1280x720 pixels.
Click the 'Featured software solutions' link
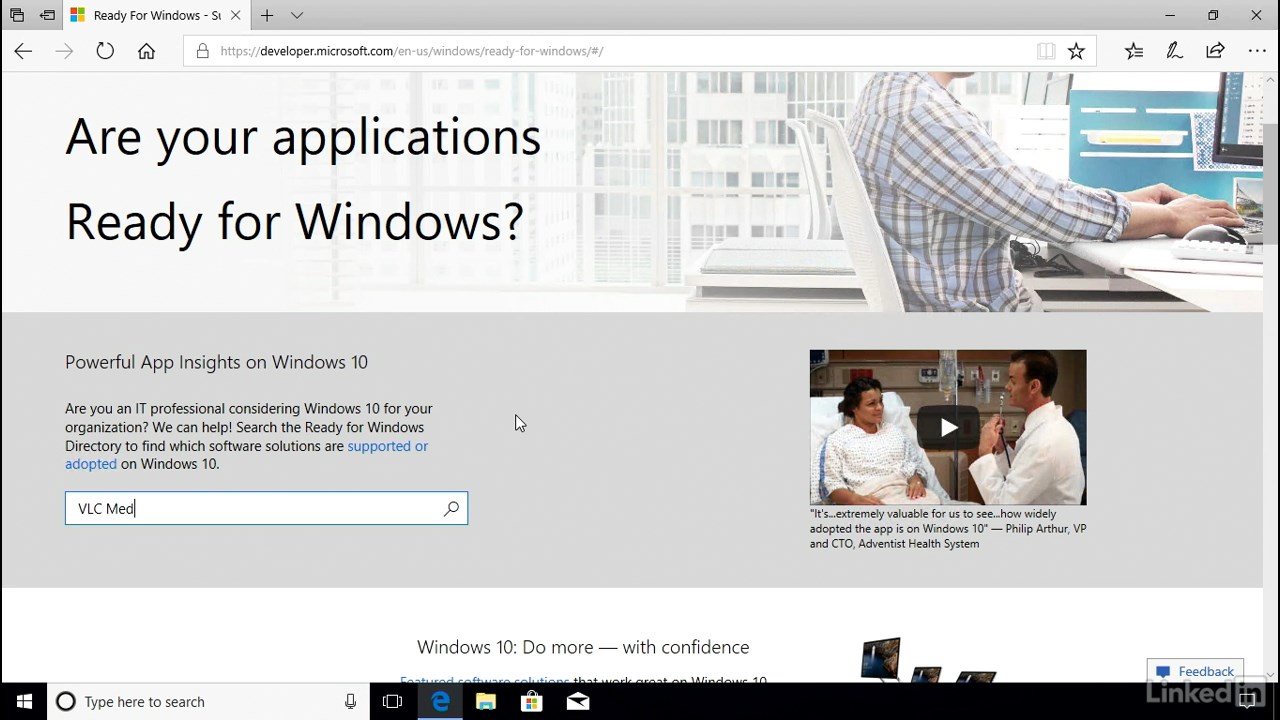pyautogui.click(x=484, y=681)
